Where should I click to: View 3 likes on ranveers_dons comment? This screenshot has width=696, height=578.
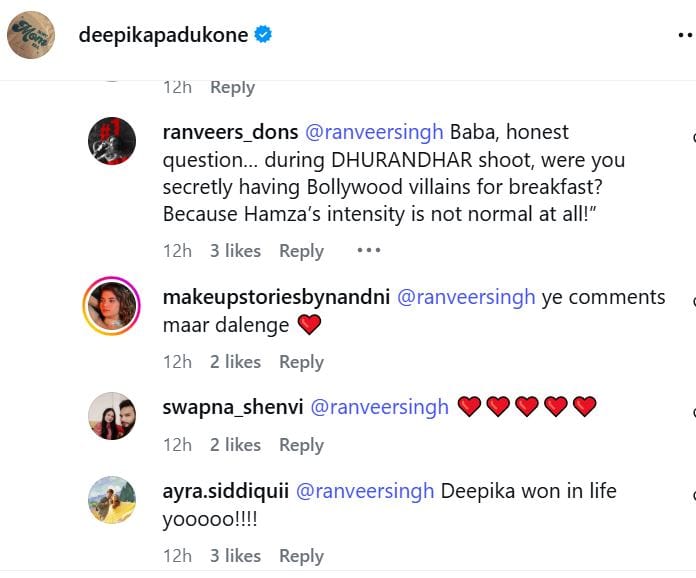(235, 251)
